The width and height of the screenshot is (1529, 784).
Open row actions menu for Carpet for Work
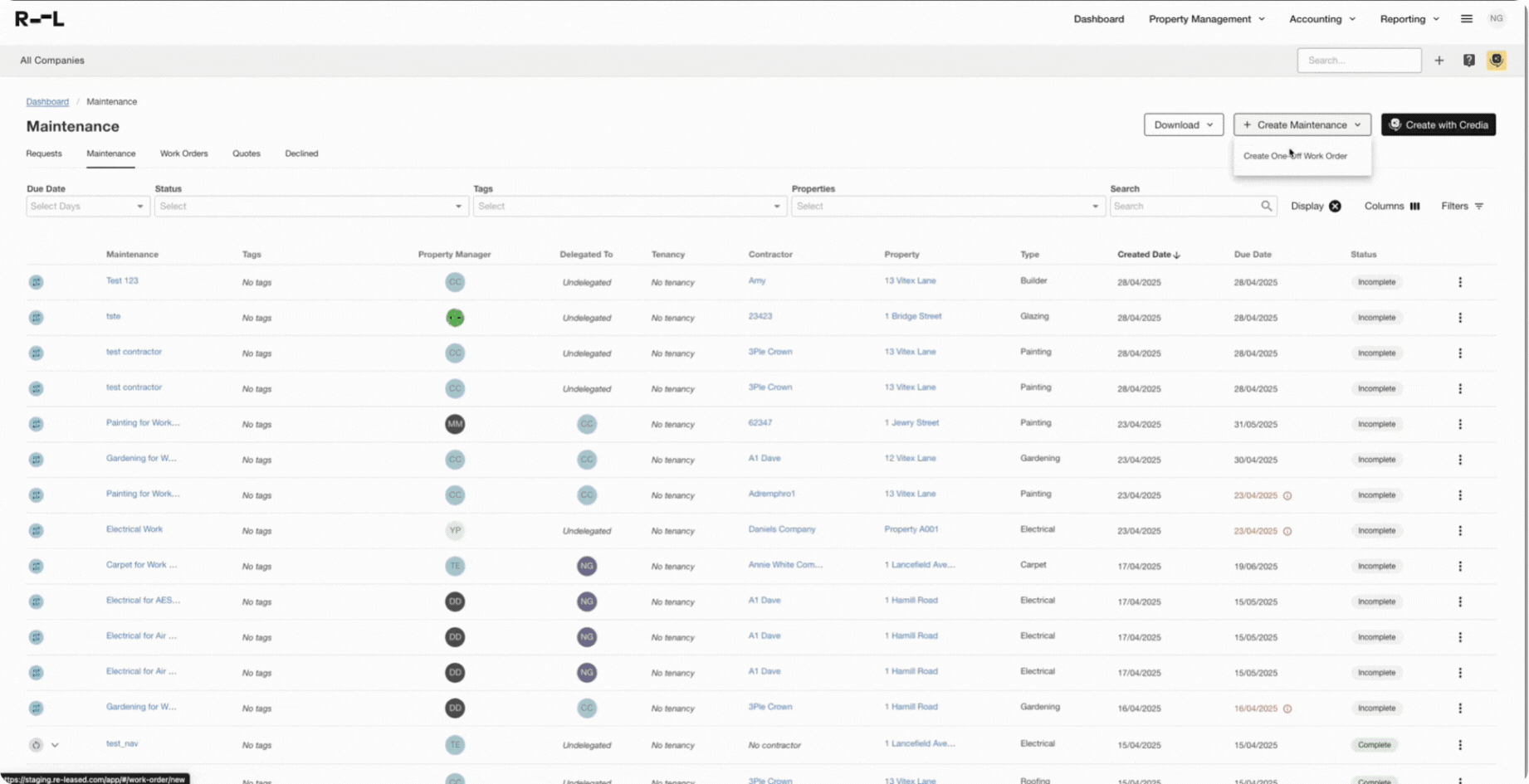(1460, 566)
